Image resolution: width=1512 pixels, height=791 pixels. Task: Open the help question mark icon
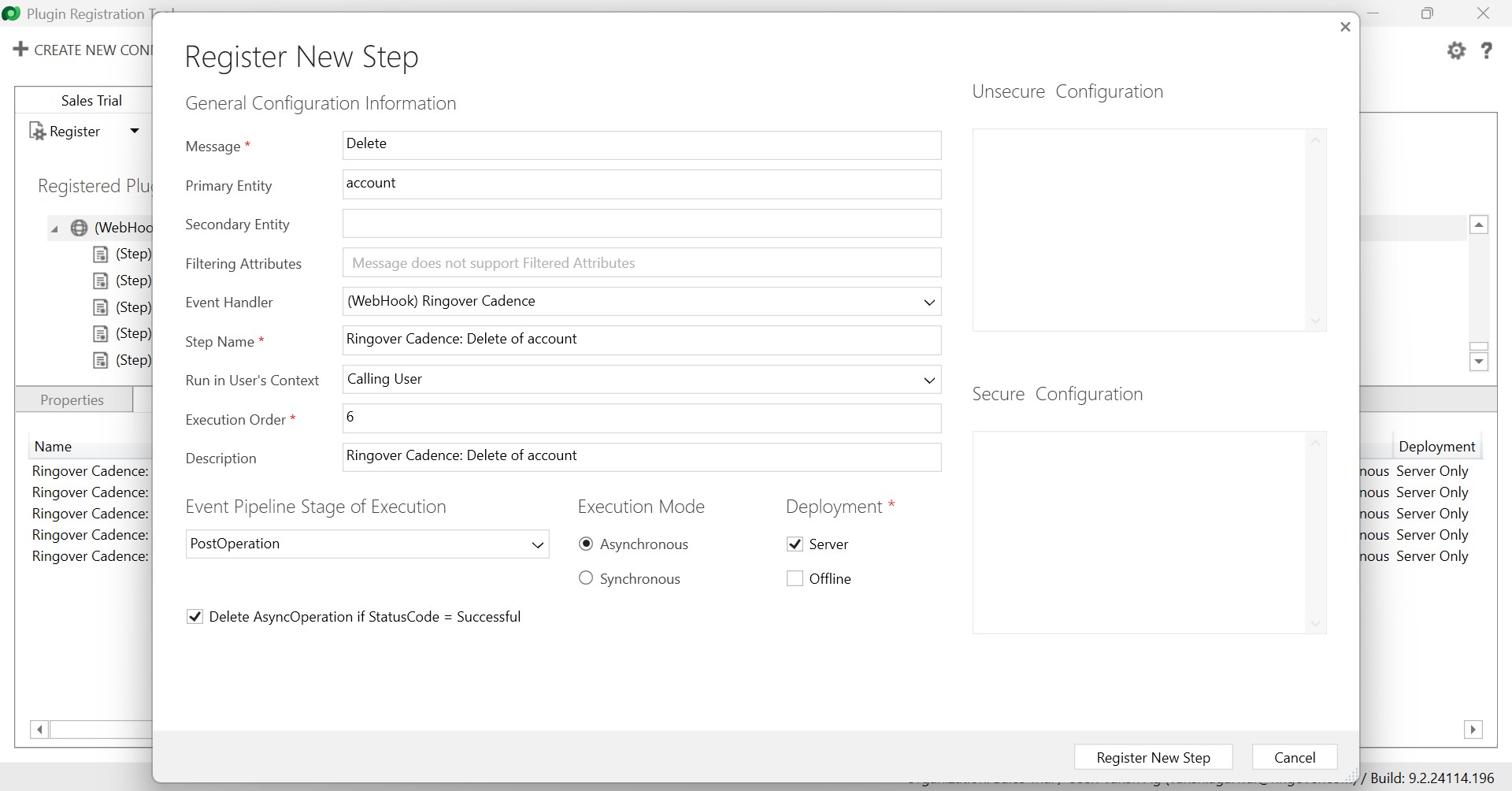click(x=1486, y=50)
